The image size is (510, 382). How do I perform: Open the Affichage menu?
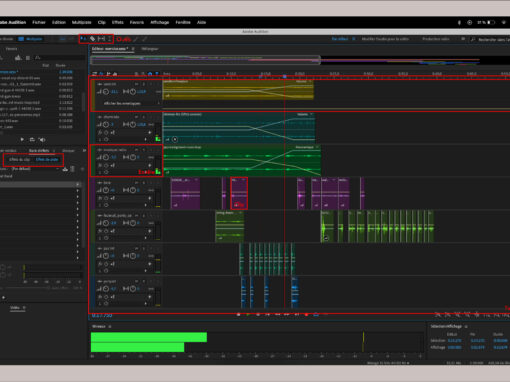coord(160,22)
